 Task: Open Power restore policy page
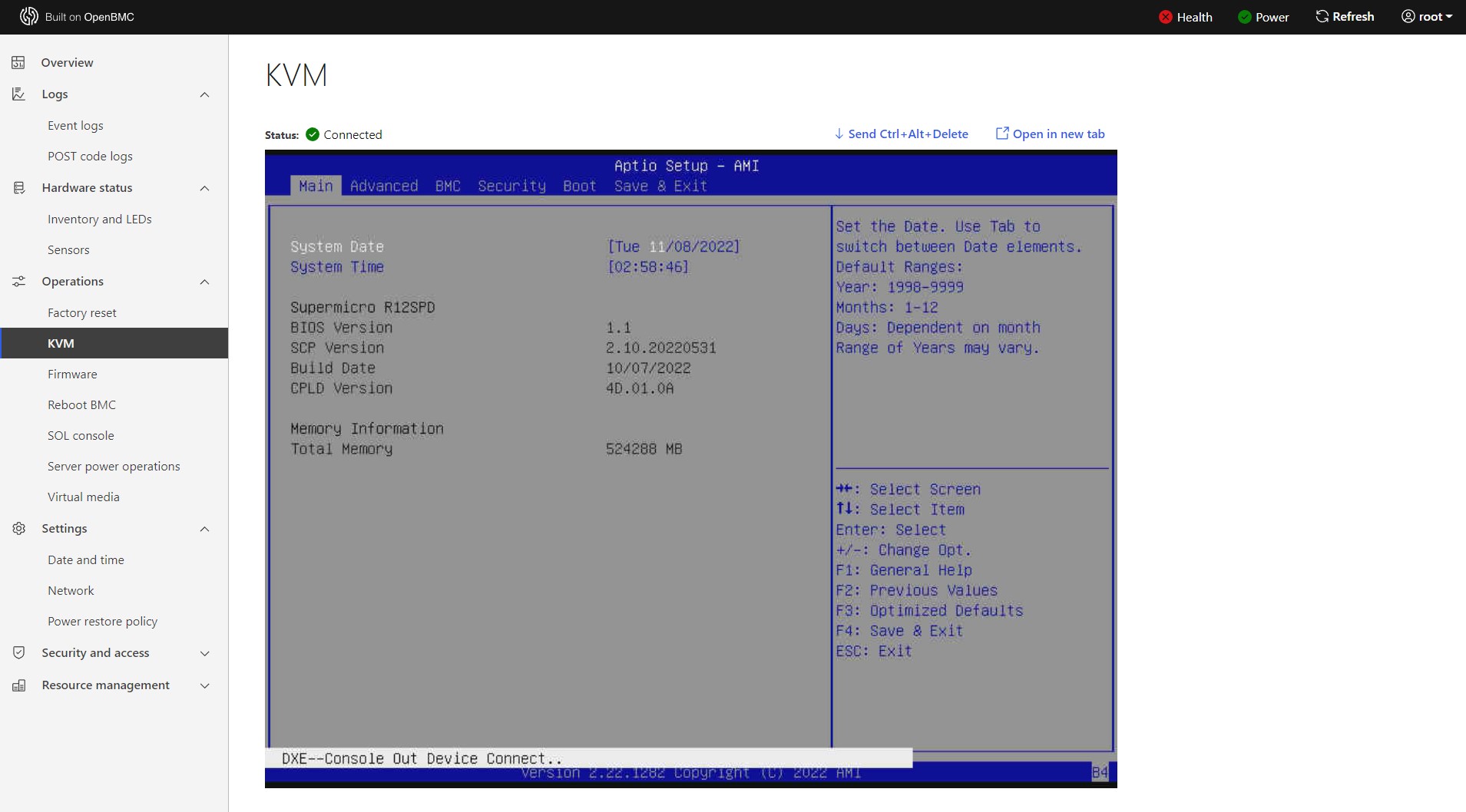pyautogui.click(x=114, y=621)
